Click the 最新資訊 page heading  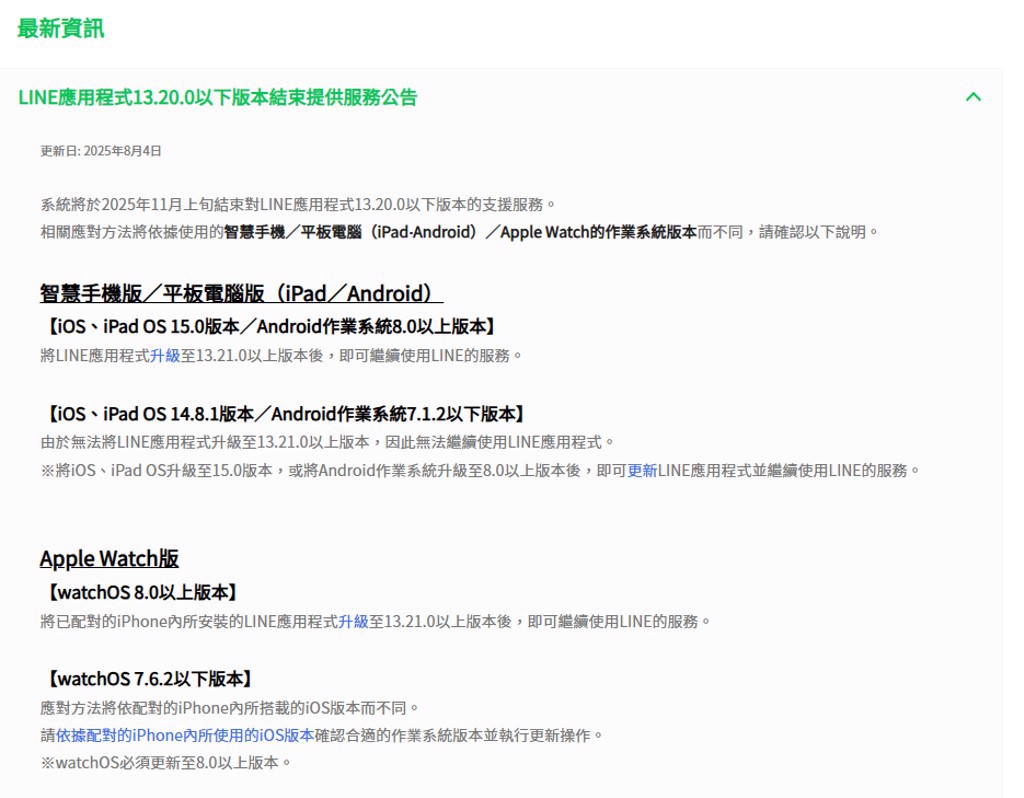60,29
